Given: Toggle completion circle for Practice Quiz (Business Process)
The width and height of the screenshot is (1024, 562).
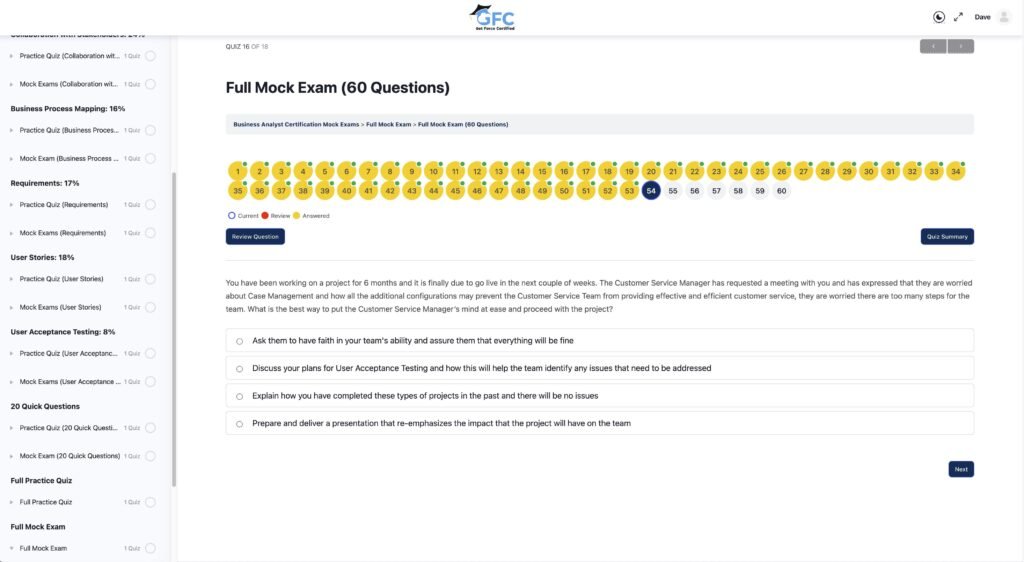Looking at the screenshot, I should (x=150, y=130).
